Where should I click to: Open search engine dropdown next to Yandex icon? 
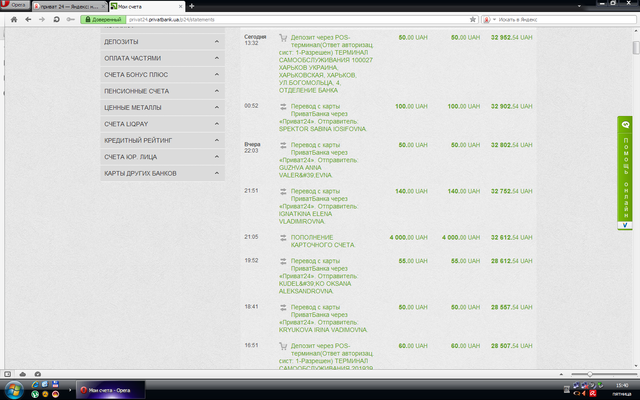click(494, 19)
